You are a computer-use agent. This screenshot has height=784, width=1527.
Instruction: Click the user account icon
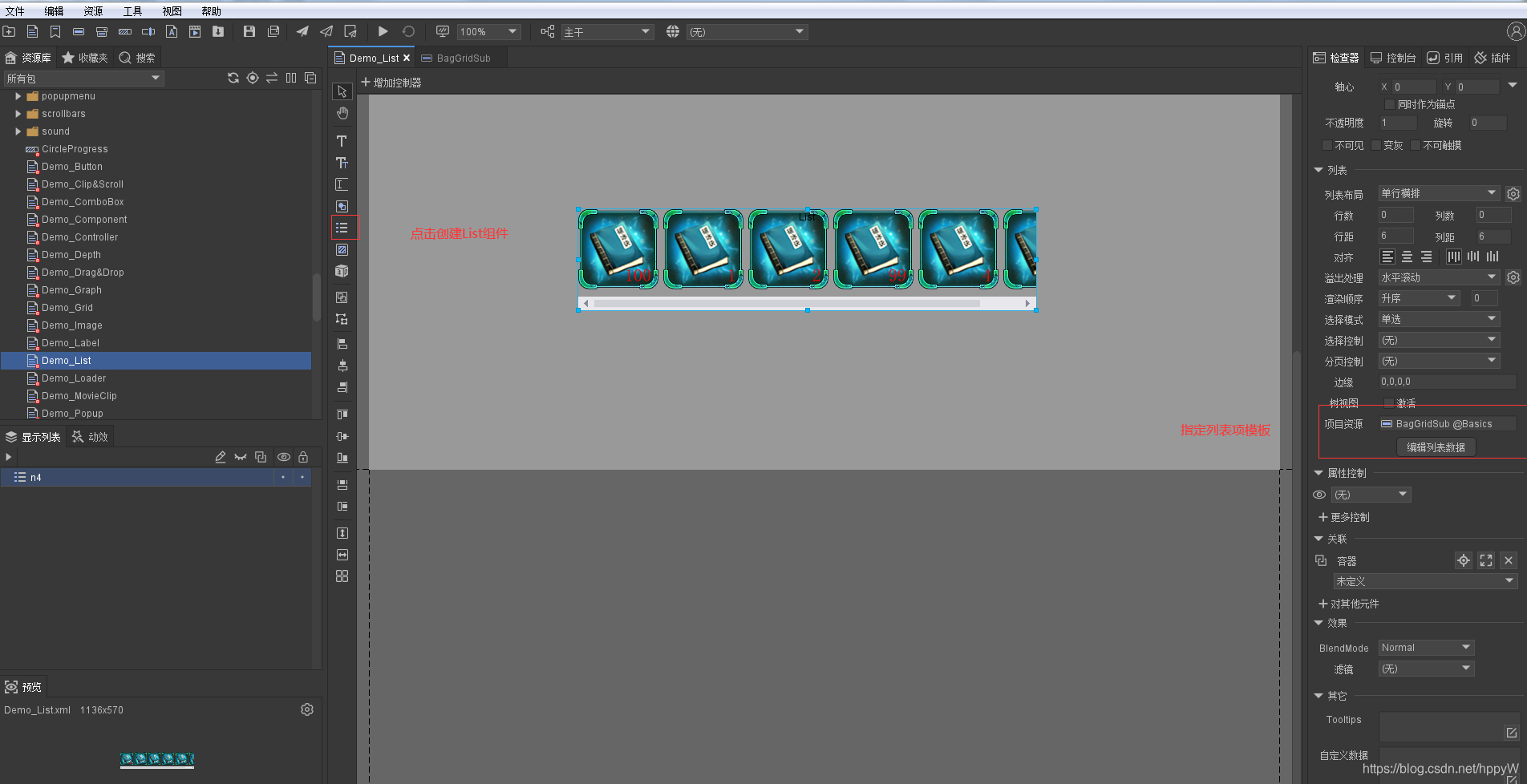pyautogui.click(x=1515, y=31)
